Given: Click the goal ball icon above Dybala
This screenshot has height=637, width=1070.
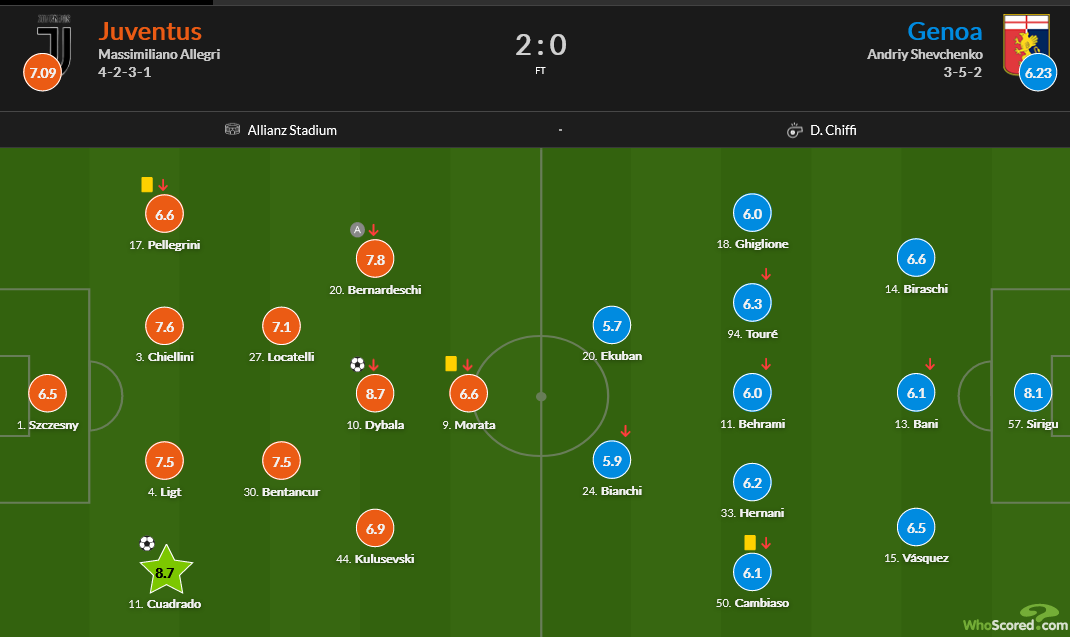Looking at the screenshot, I should pos(358,365).
